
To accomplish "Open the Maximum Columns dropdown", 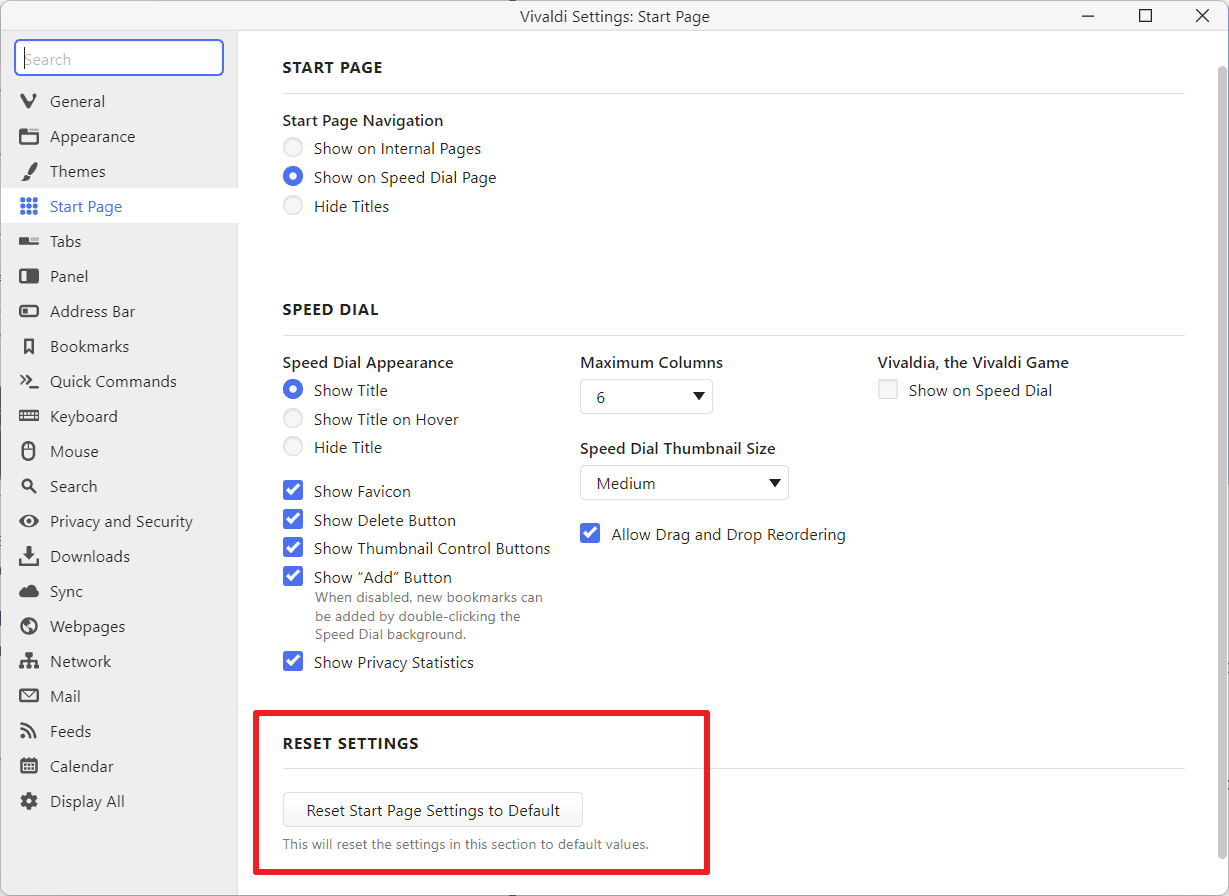I will click(x=646, y=397).
